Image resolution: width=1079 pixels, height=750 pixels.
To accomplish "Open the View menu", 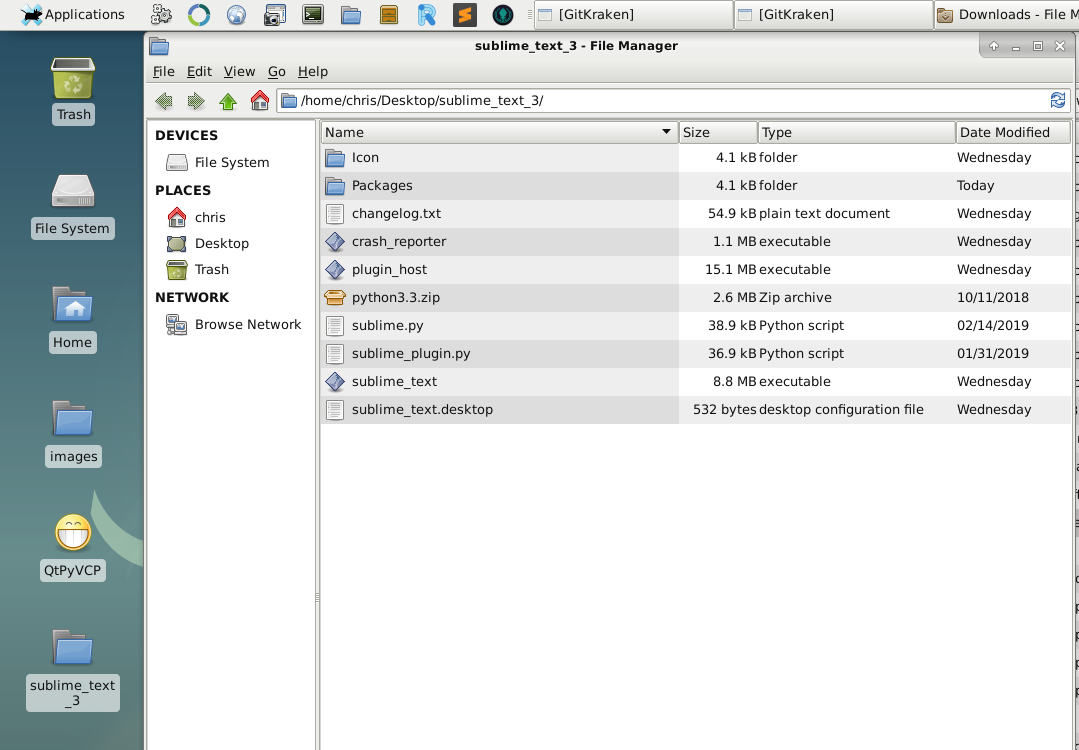I will tap(239, 72).
